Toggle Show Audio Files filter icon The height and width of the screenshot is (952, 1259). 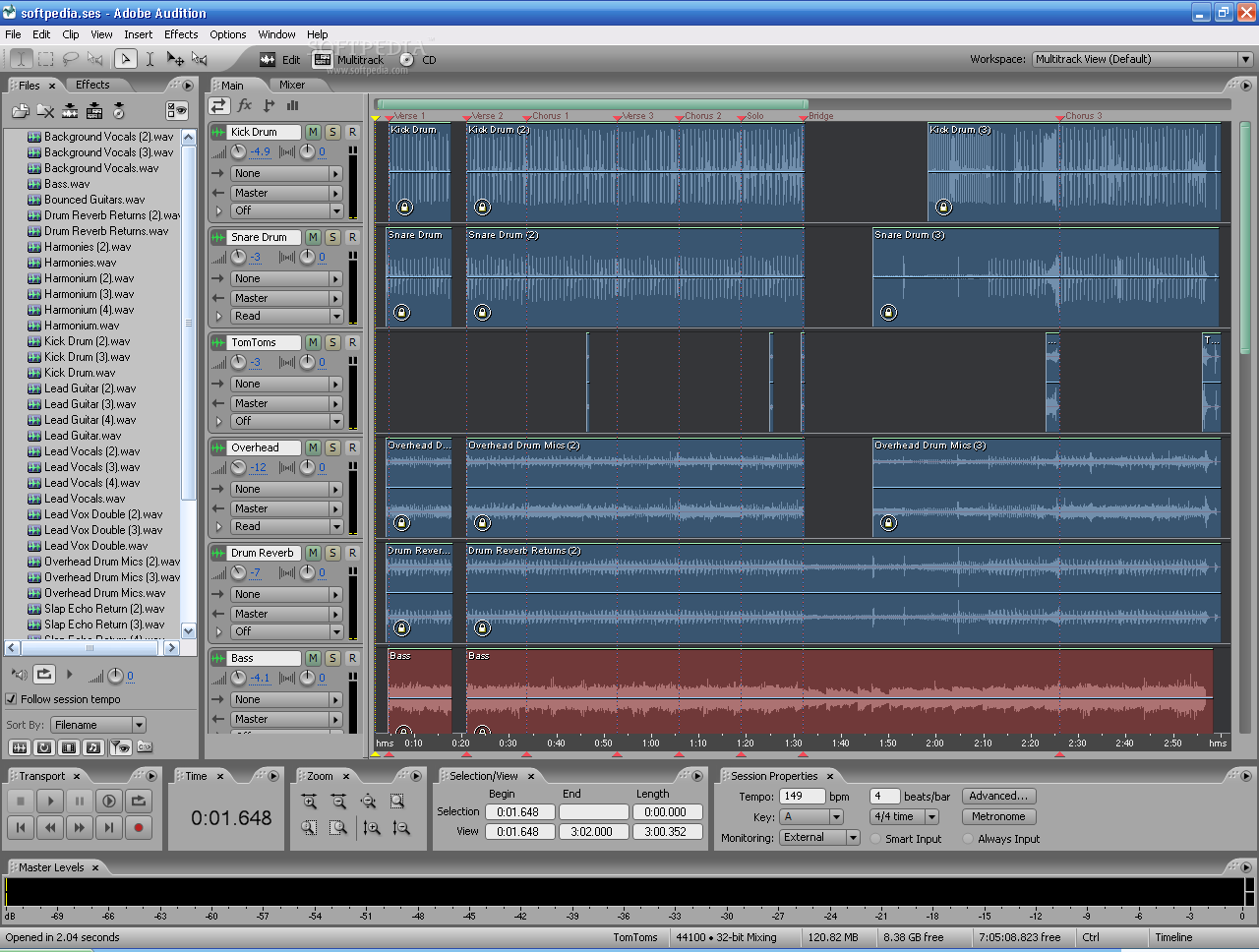(18, 747)
